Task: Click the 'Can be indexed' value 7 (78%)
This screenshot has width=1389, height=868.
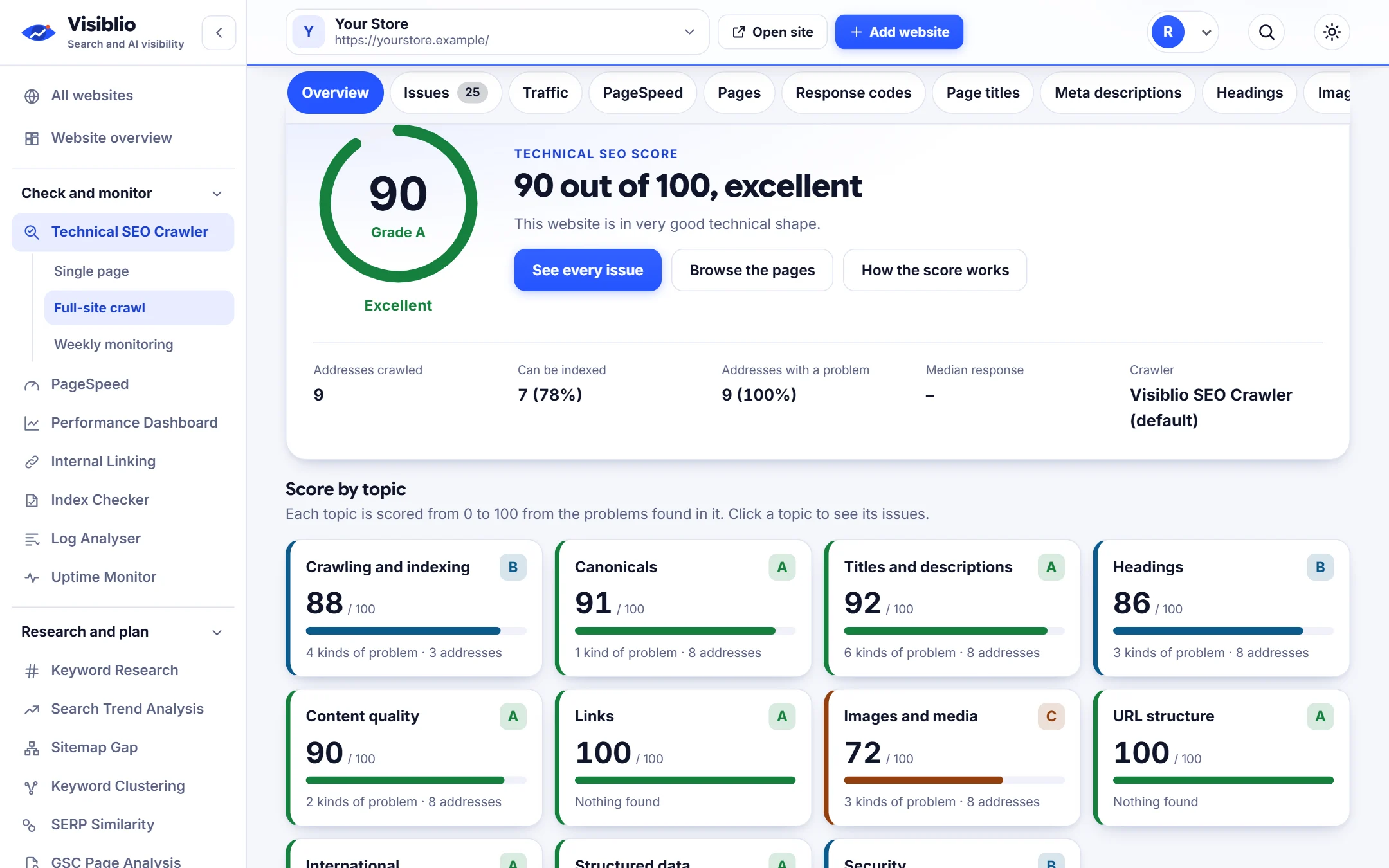Action: tap(550, 395)
